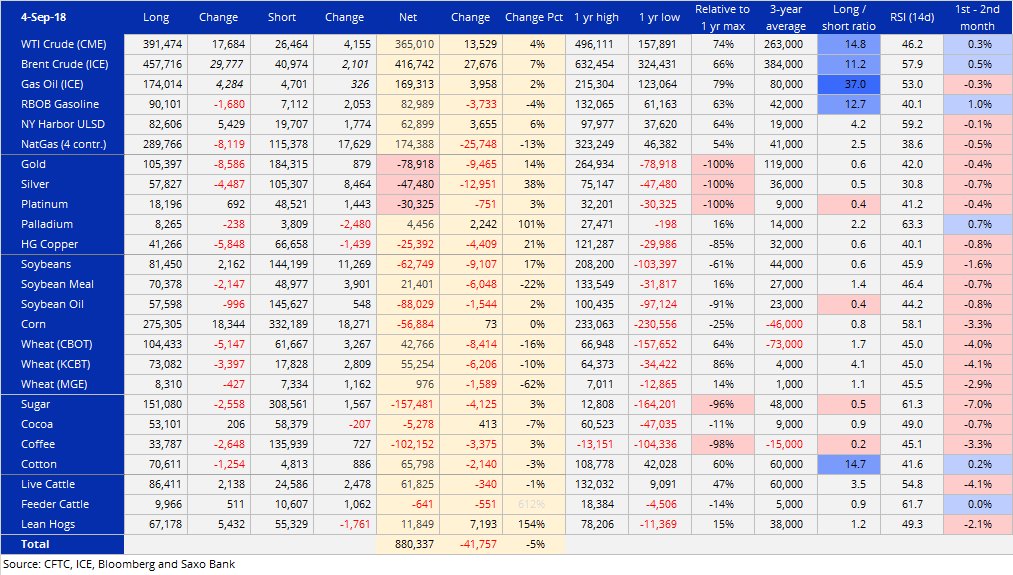Select the Short column header
Viewport: 1013px width, 575px height.
click(281, 17)
